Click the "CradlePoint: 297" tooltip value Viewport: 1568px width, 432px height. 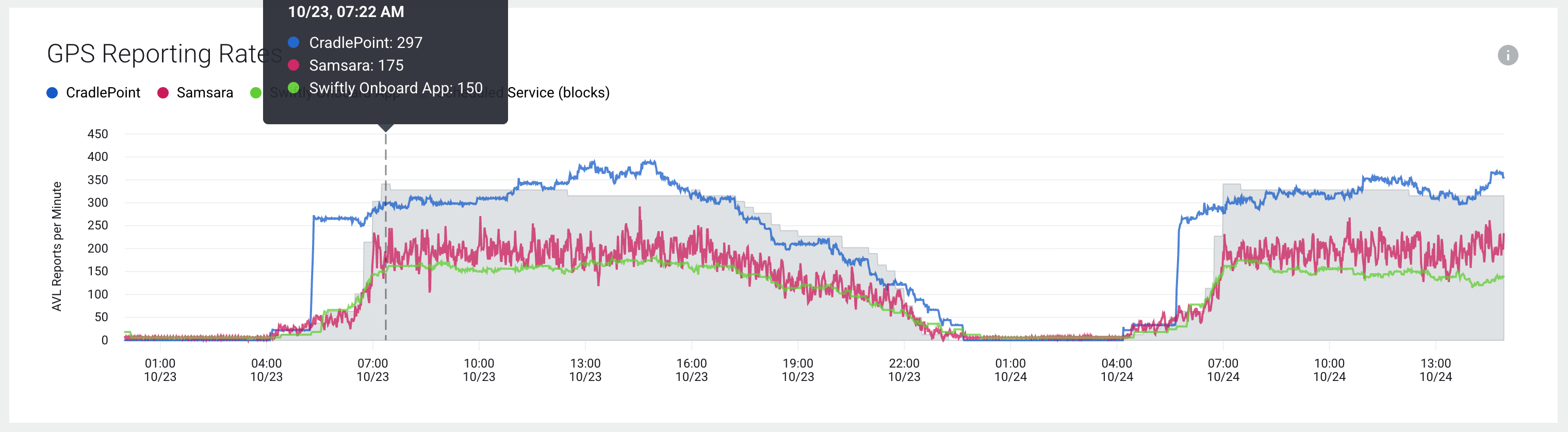[x=365, y=43]
